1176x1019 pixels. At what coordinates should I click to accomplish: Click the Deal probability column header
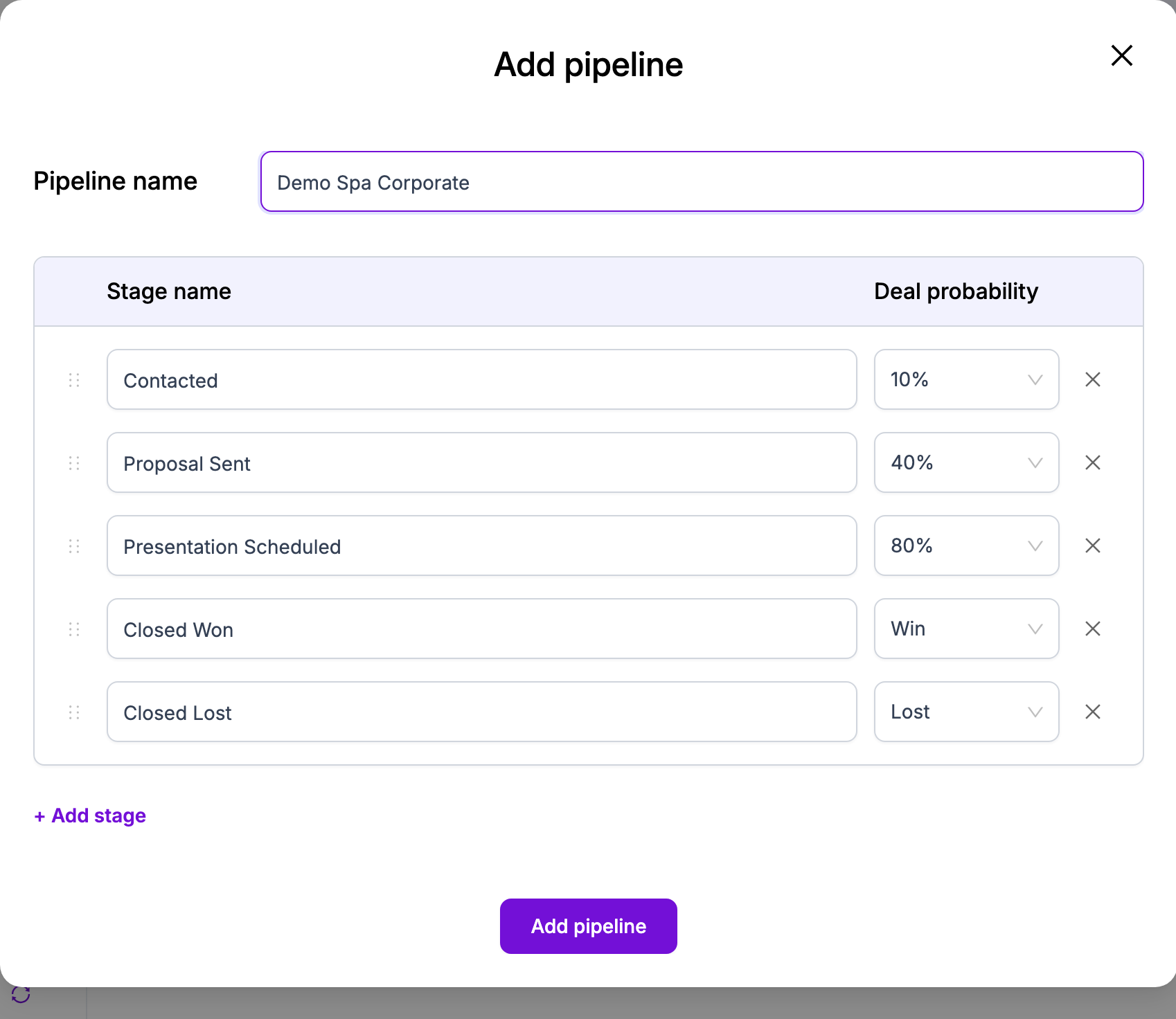point(956,291)
